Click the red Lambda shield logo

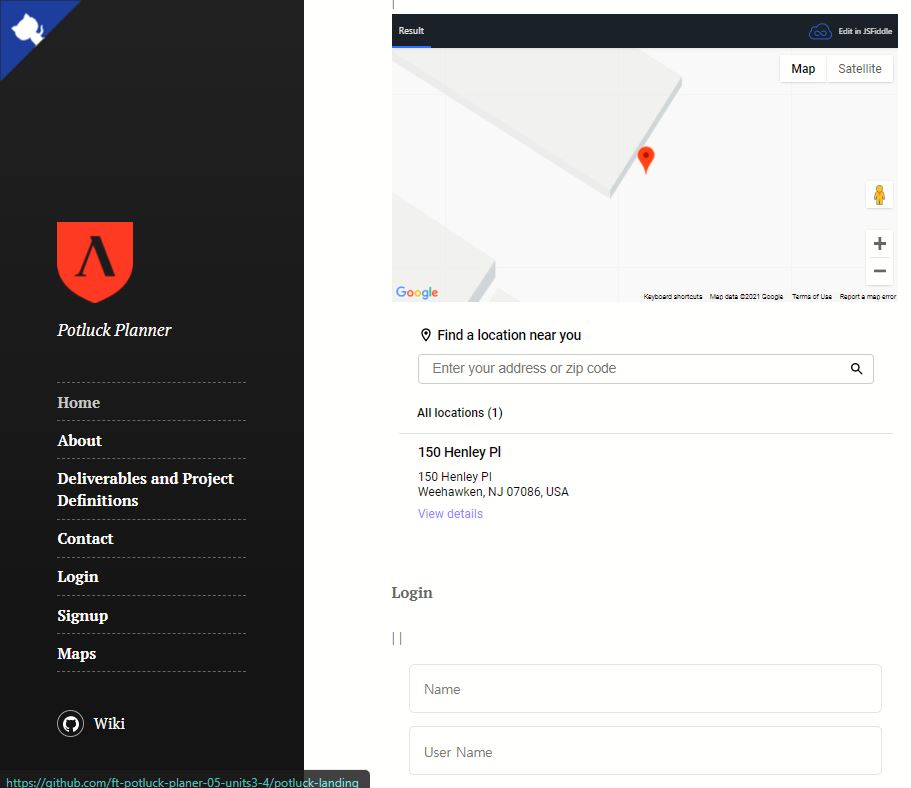click(x=95, y=261)
